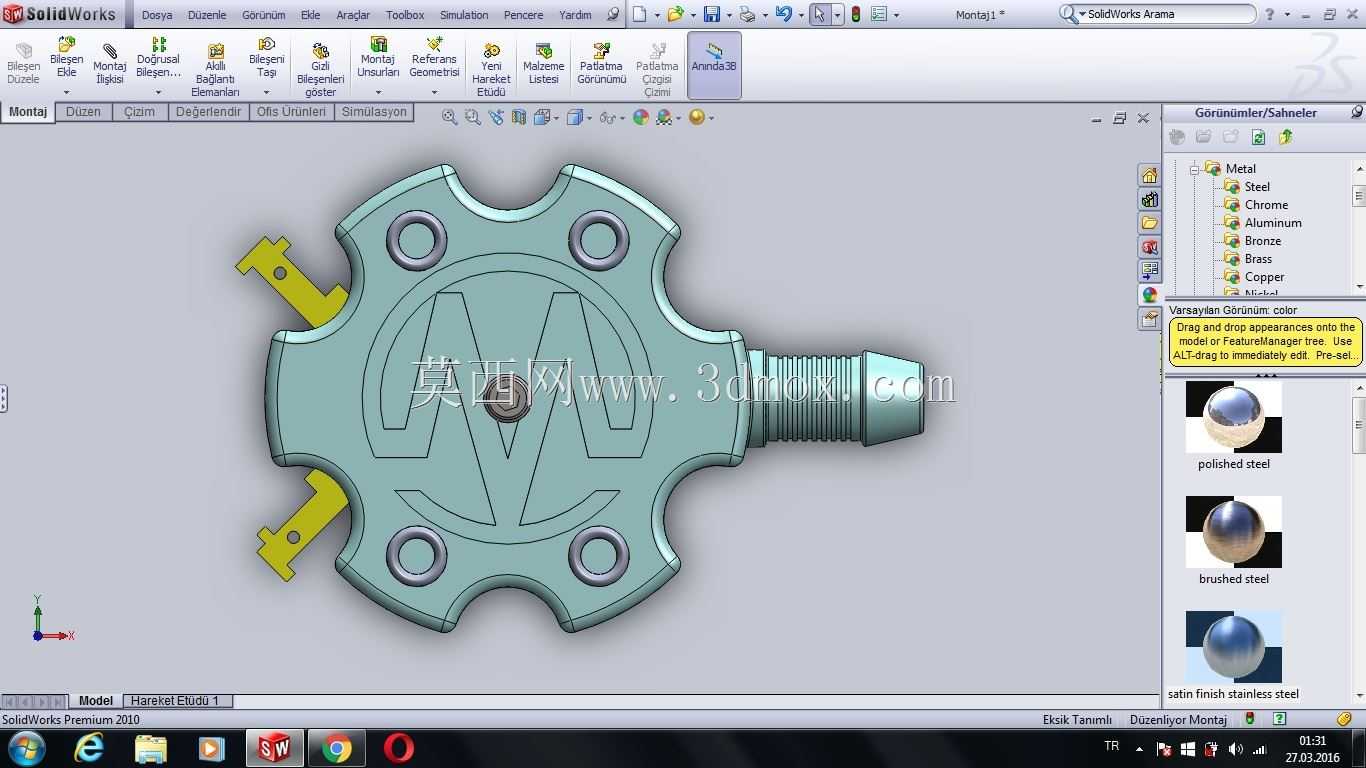Image resolution: width=1366 pixels, height=768 pixels.
Task: Click the Zoom to Fit icon
Action: coord(450,117)
